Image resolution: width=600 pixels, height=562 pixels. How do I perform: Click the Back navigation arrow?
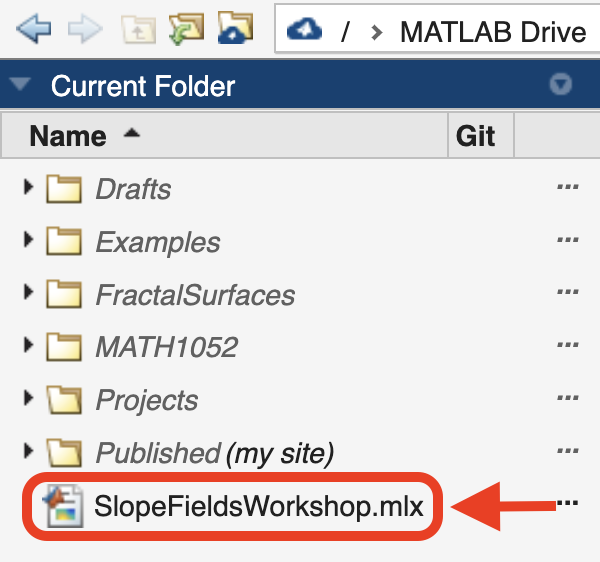tap(34, 29)
